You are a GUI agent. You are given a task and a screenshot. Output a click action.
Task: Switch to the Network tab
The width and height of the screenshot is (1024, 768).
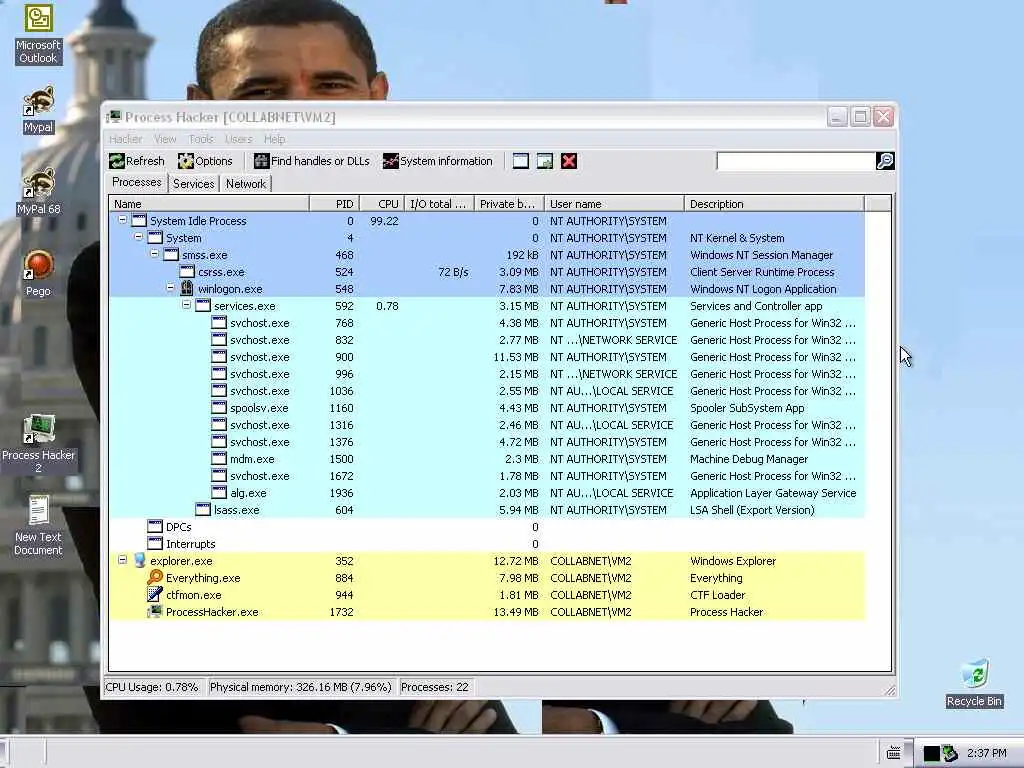[246, 184]
